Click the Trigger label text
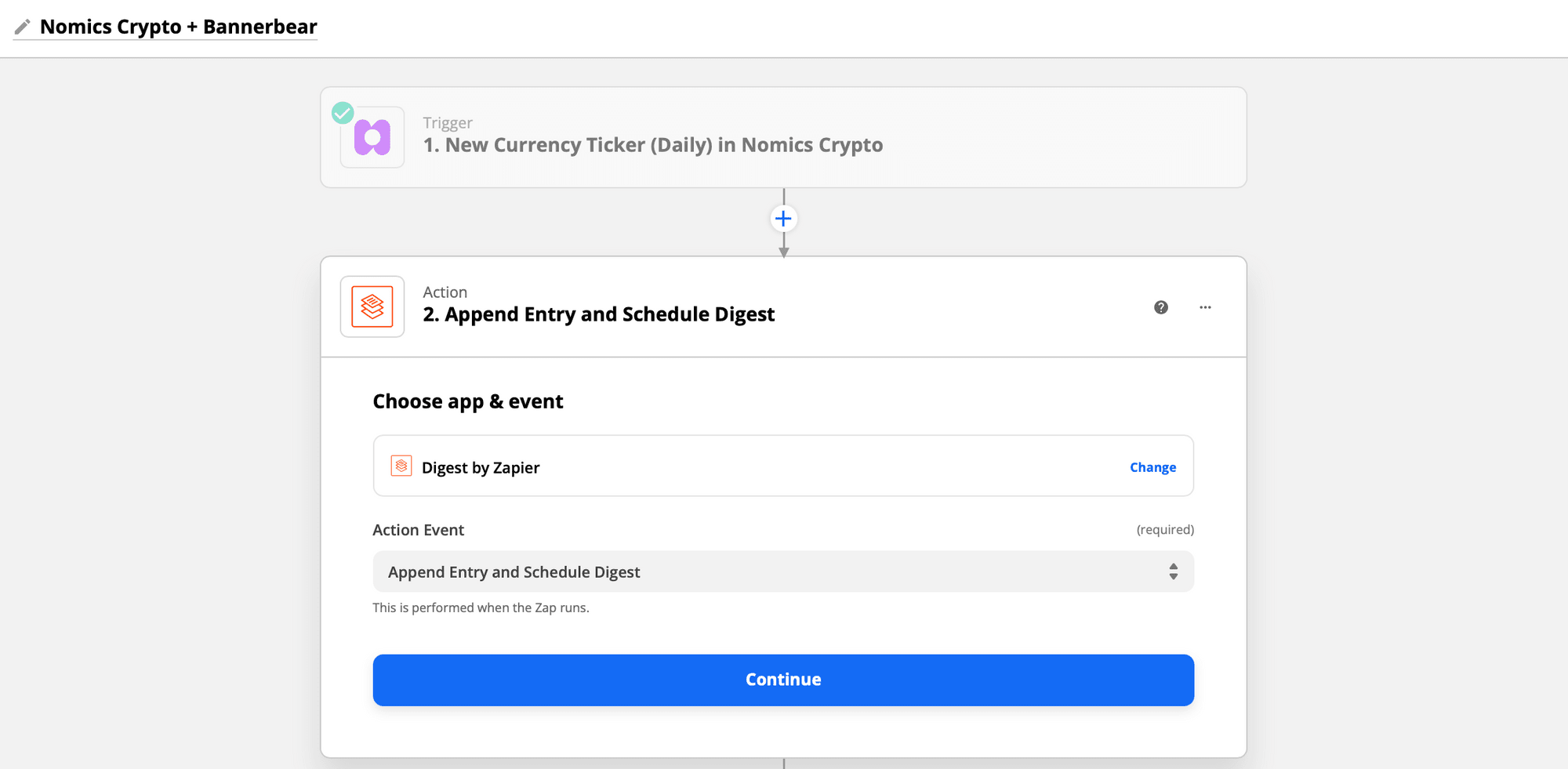Image resolution: width=1568 pixels, height=769 pixels. [448, 123]
